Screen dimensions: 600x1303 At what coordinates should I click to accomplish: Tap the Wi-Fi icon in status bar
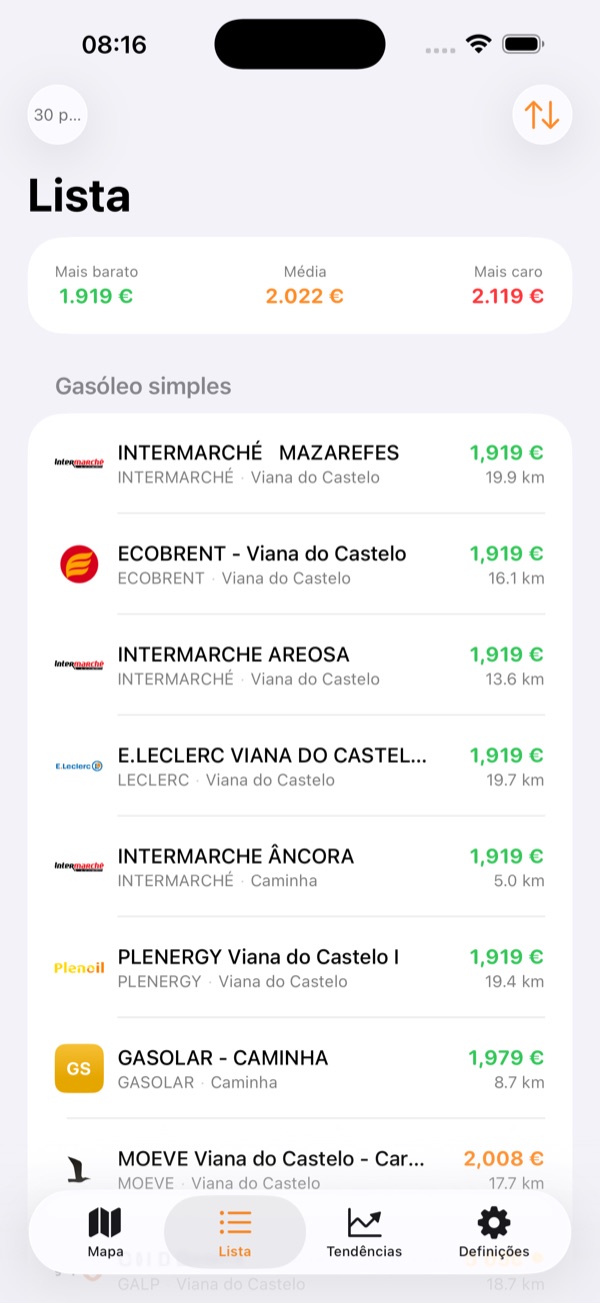pos(478,43)
